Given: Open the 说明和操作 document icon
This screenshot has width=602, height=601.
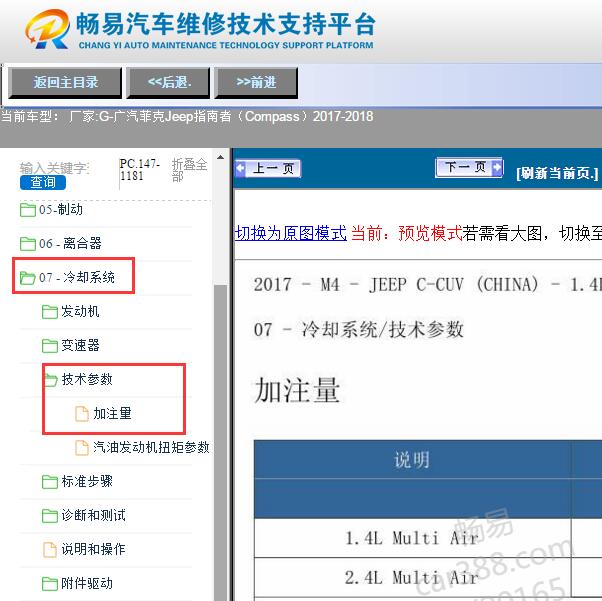Looking at the screenshot, I should [x=50, y=549].
